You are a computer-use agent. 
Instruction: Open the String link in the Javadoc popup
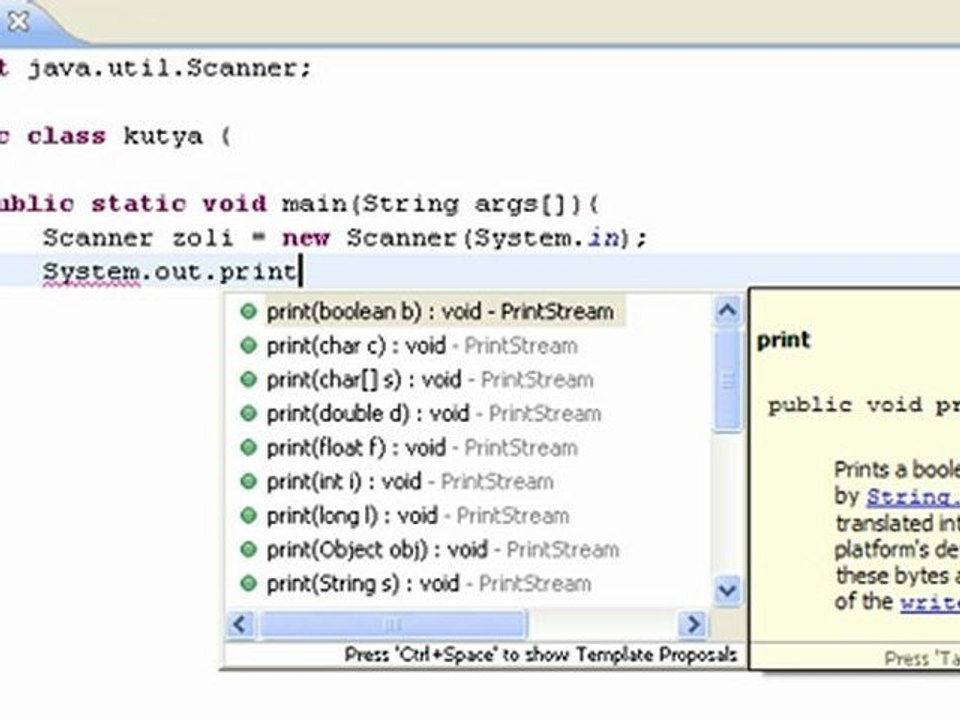[x=912, y=497]
